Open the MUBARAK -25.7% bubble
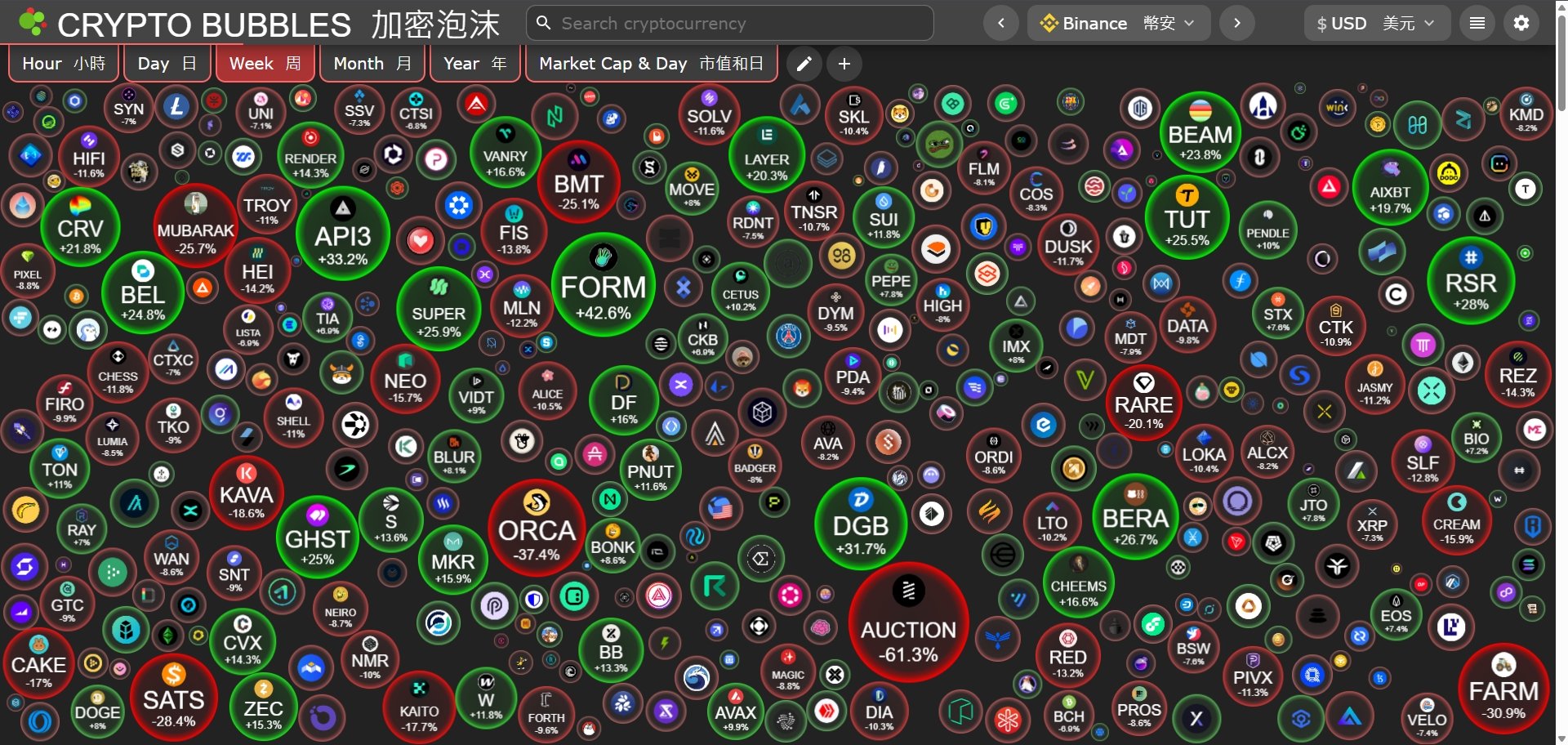 click(x=196, y=226)
